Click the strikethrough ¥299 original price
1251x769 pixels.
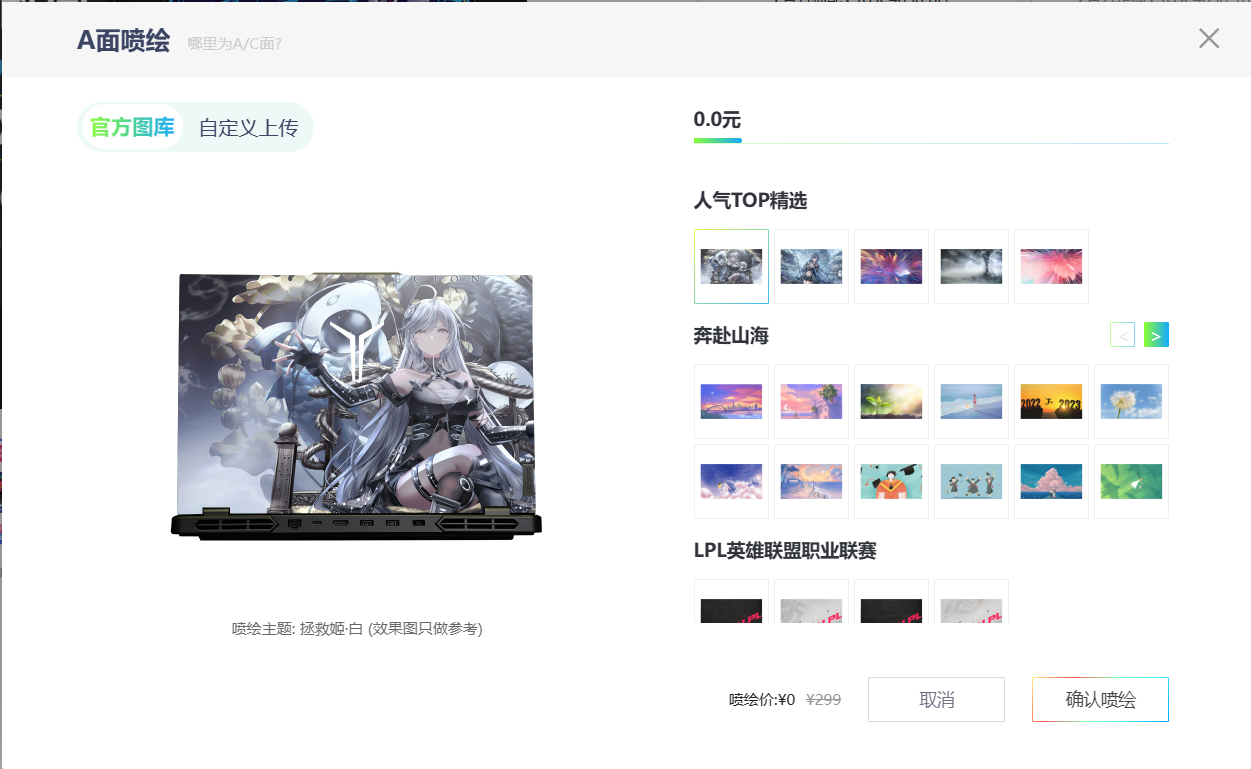point(824,700)
